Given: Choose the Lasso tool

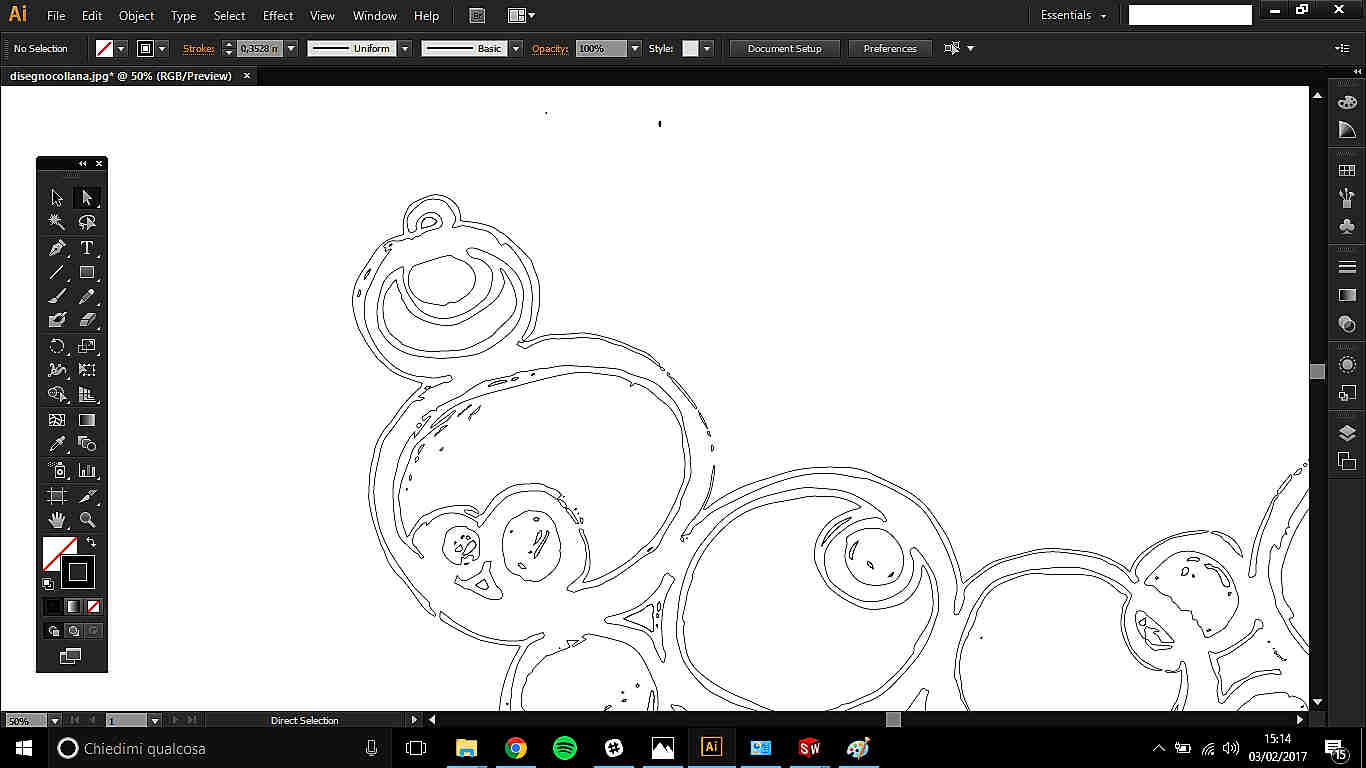Looking at the screenshot, I should pos(87,222).
